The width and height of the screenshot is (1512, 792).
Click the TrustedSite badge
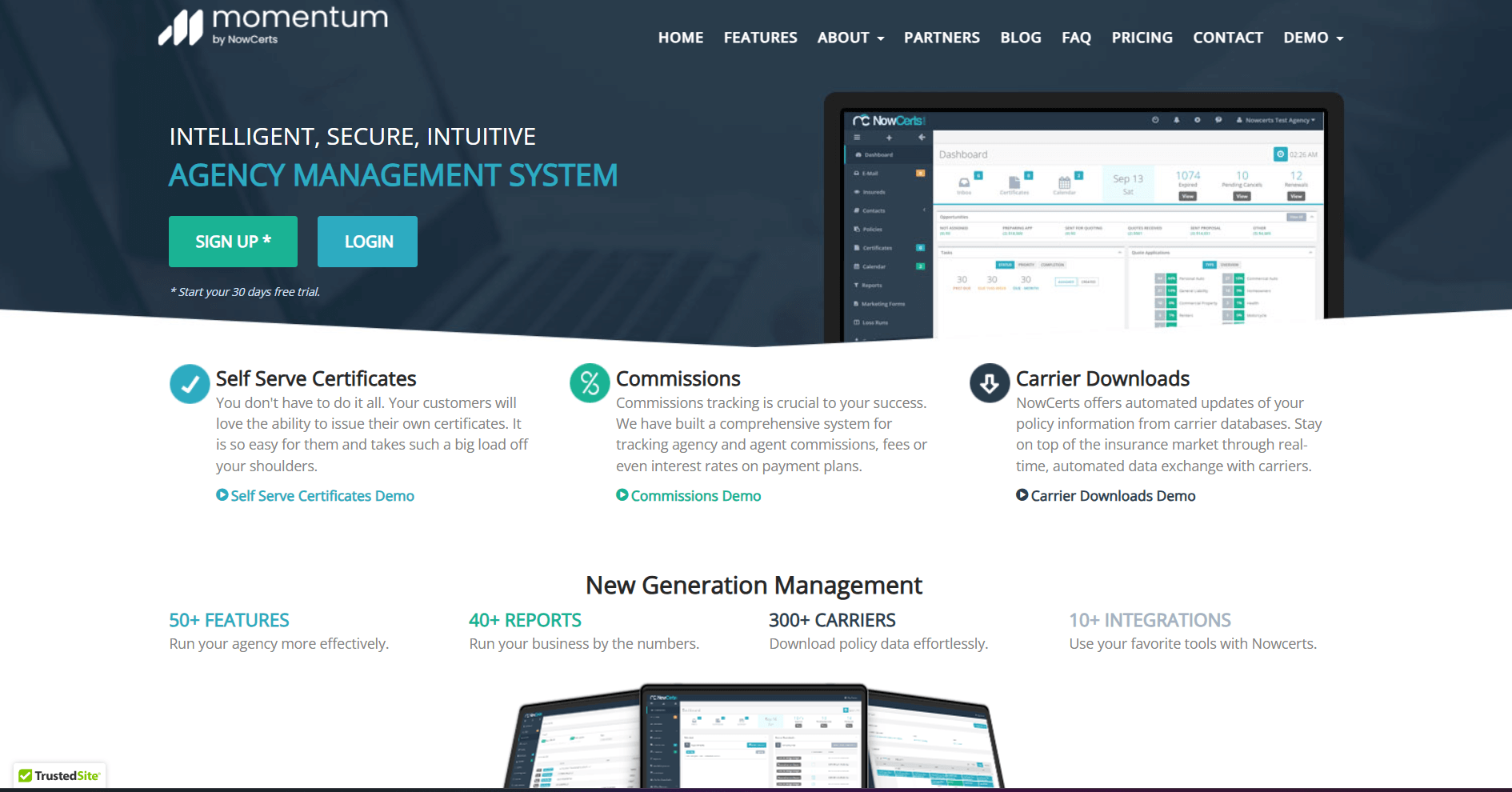point(59,775)
